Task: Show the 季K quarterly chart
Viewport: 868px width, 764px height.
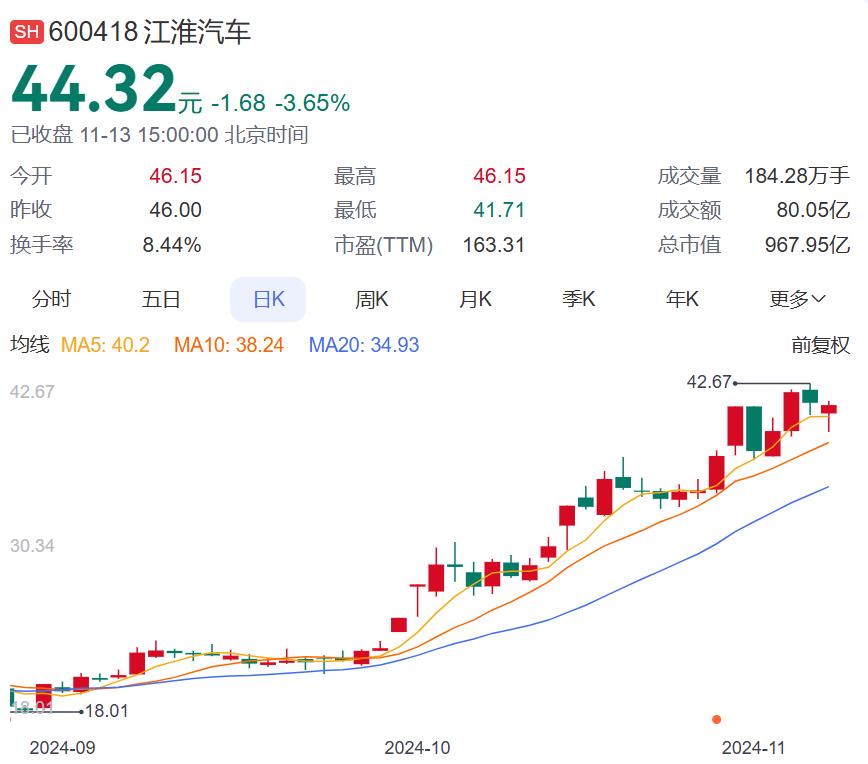Action: click(578, 299)
